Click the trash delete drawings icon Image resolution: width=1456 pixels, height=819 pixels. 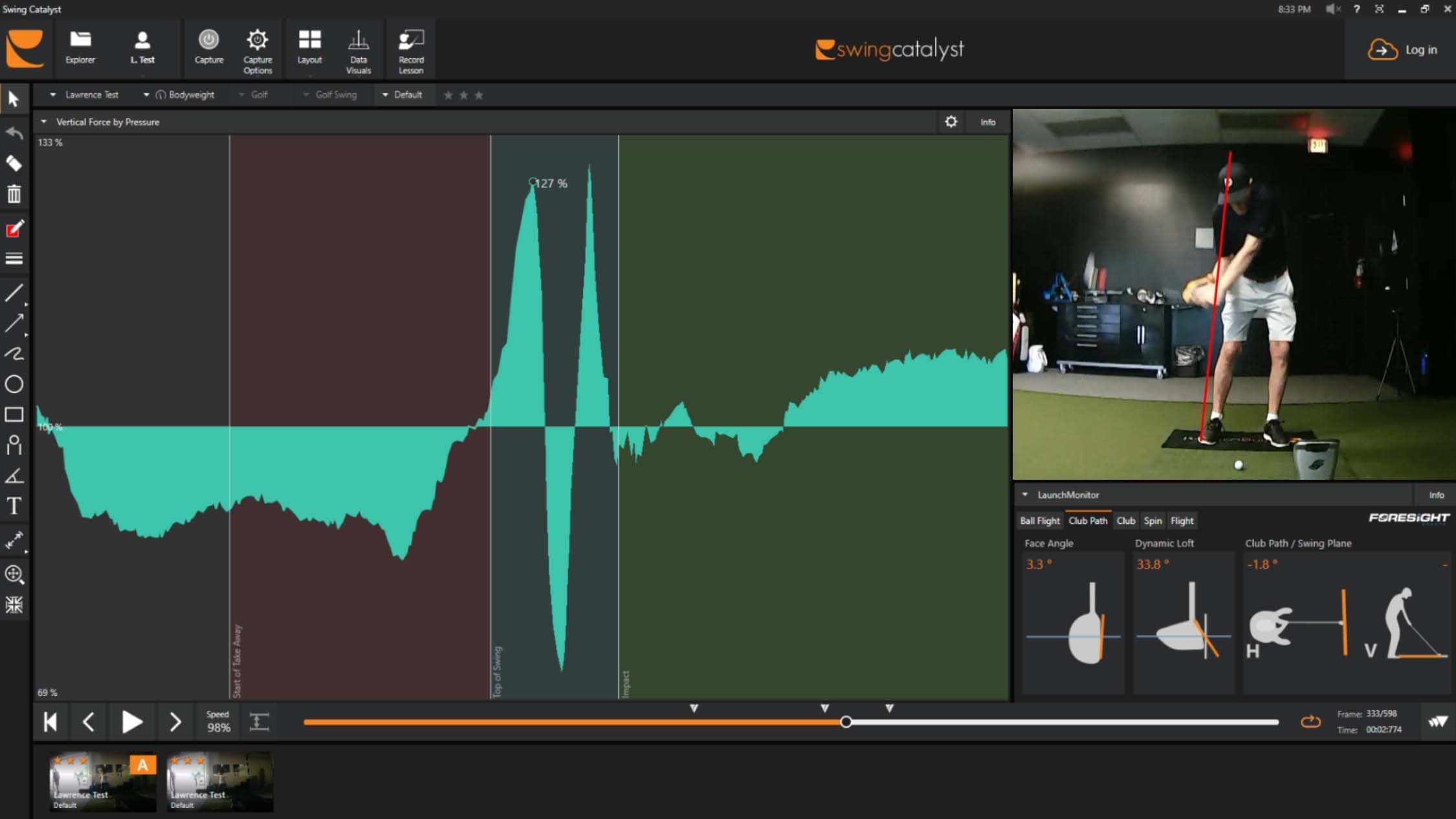coord(14,194)
